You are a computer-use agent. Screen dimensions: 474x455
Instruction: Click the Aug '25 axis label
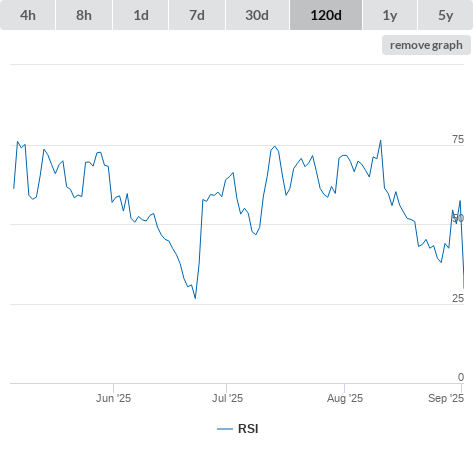(345, 398)
